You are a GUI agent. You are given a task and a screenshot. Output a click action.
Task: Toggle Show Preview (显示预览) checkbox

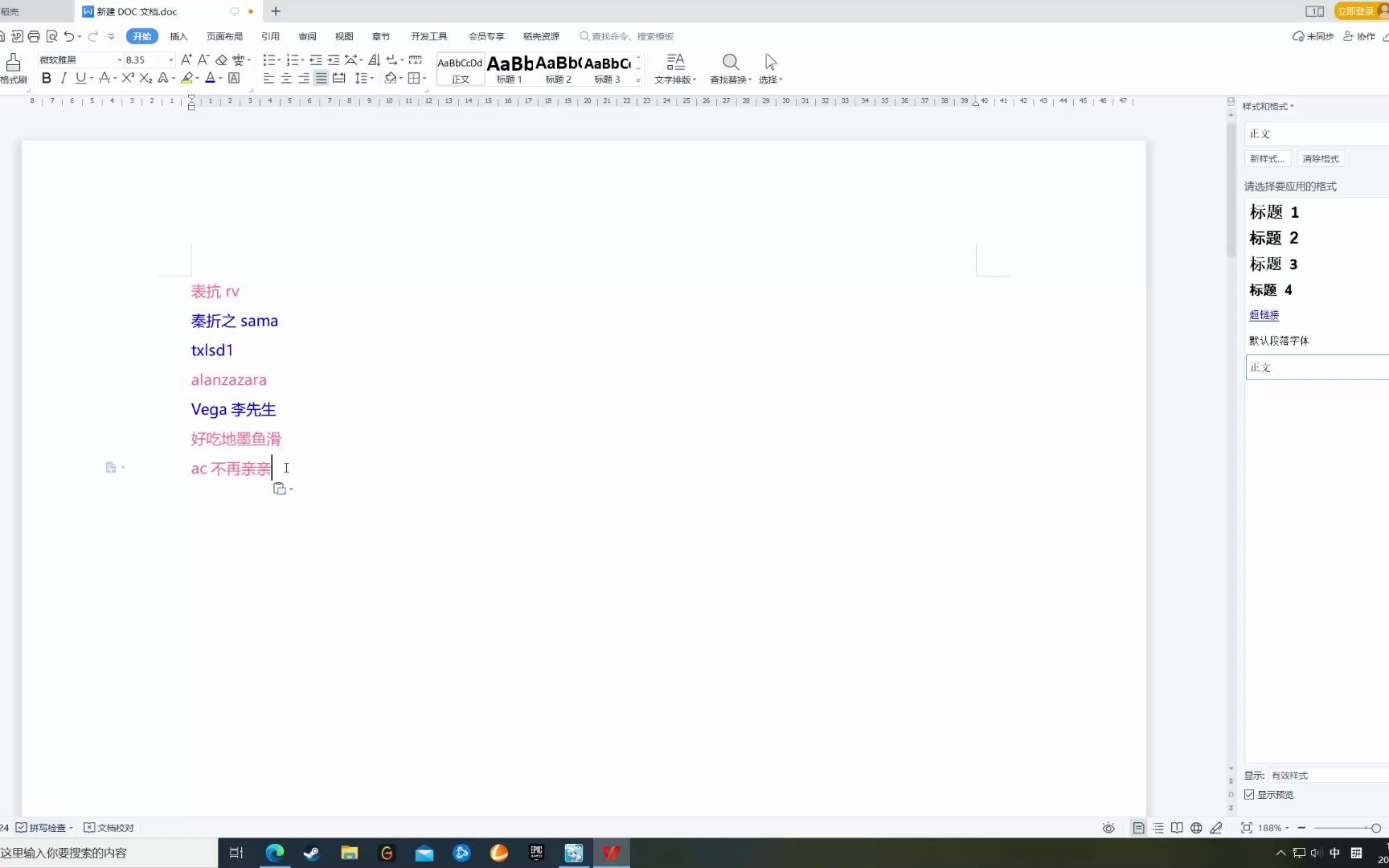coord(1249,795)
